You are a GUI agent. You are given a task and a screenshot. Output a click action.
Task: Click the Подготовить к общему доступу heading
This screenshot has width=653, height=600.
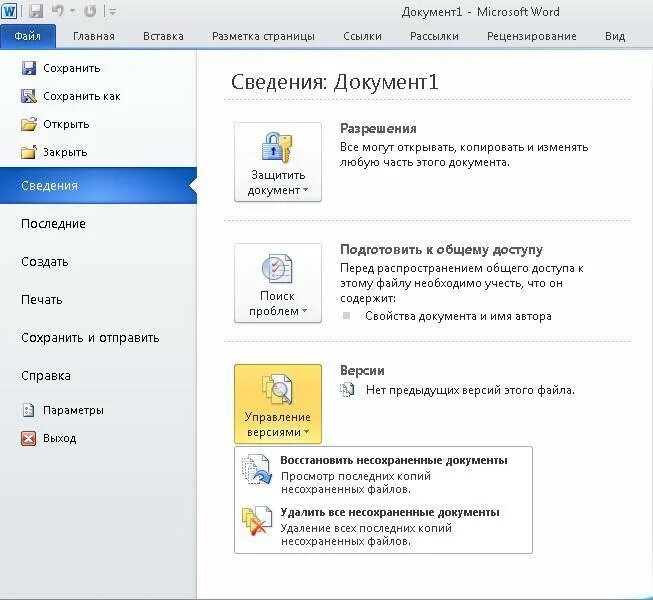click(x=441, y=249)
